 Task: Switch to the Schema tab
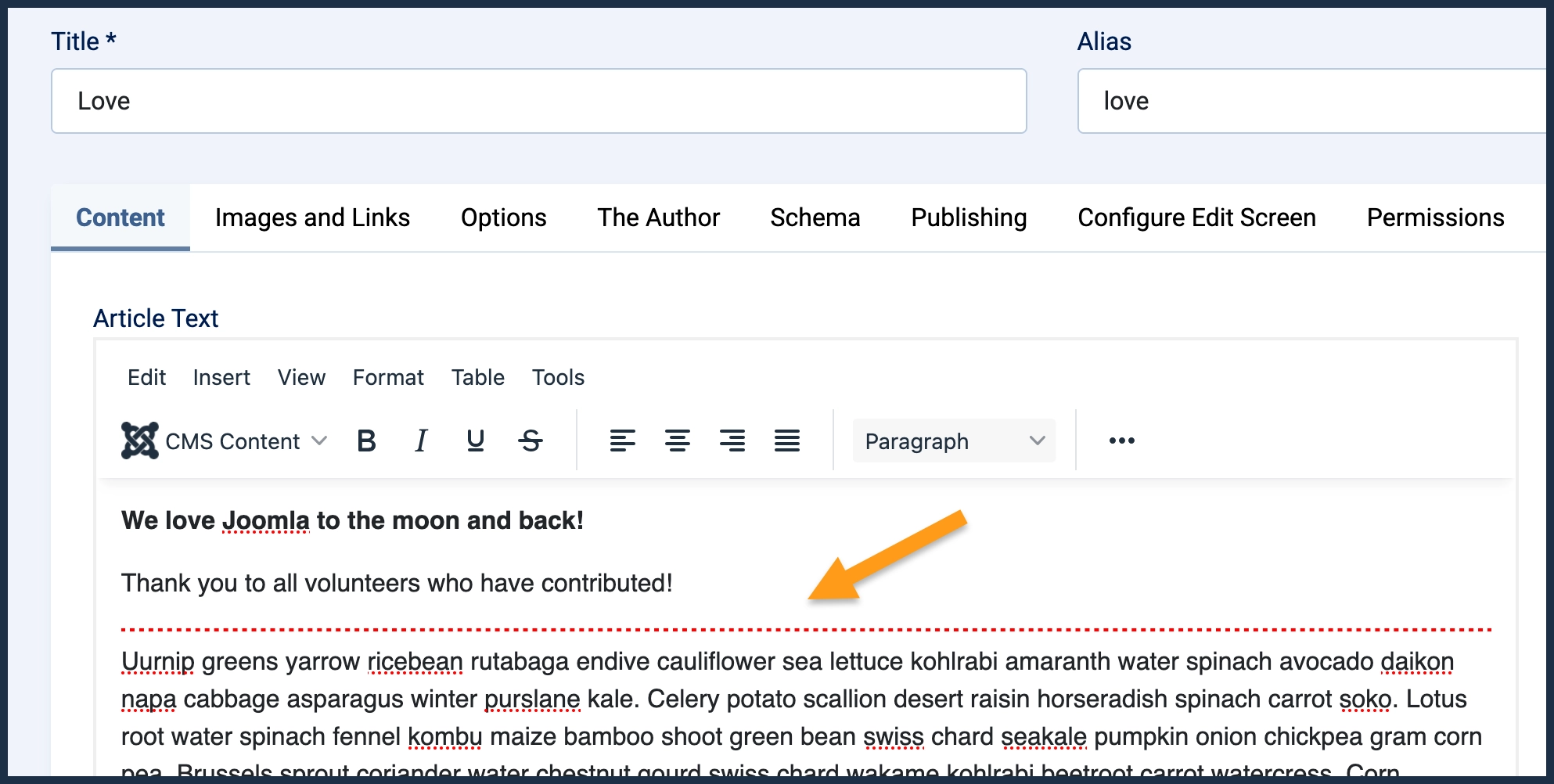tap(815, 218)
